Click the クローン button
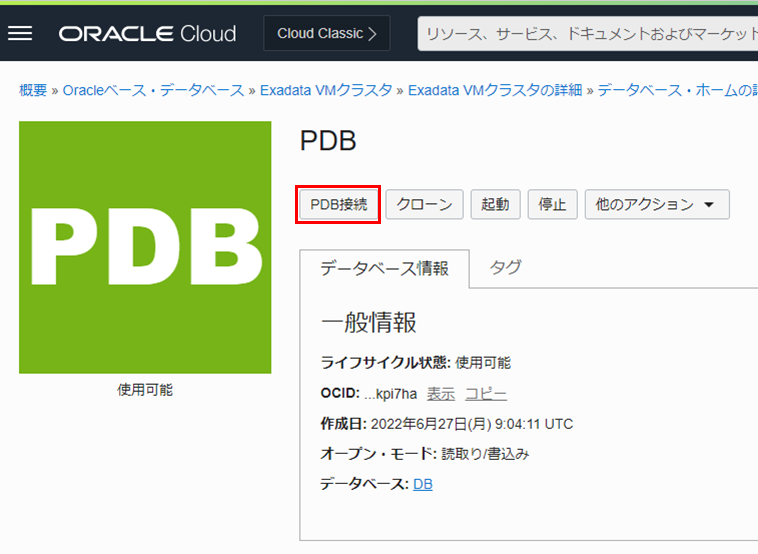 point(425,204)
